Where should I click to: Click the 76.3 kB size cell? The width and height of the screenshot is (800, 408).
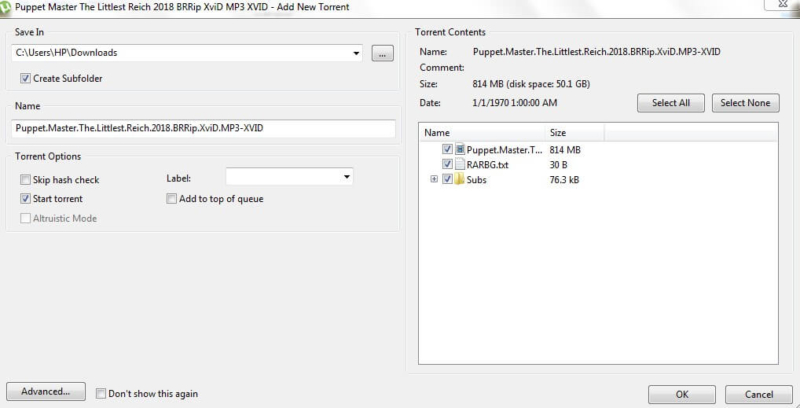[x=564, y=180]
